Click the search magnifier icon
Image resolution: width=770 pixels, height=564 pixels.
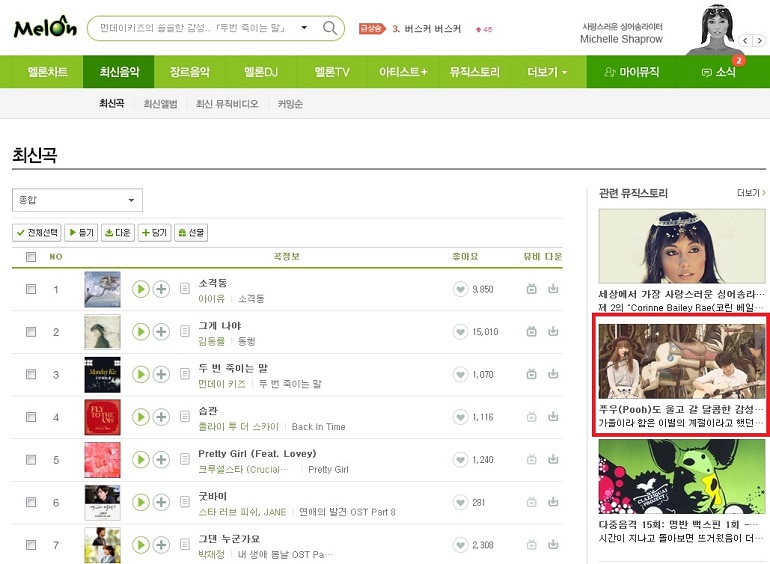[x=330, y=28]
